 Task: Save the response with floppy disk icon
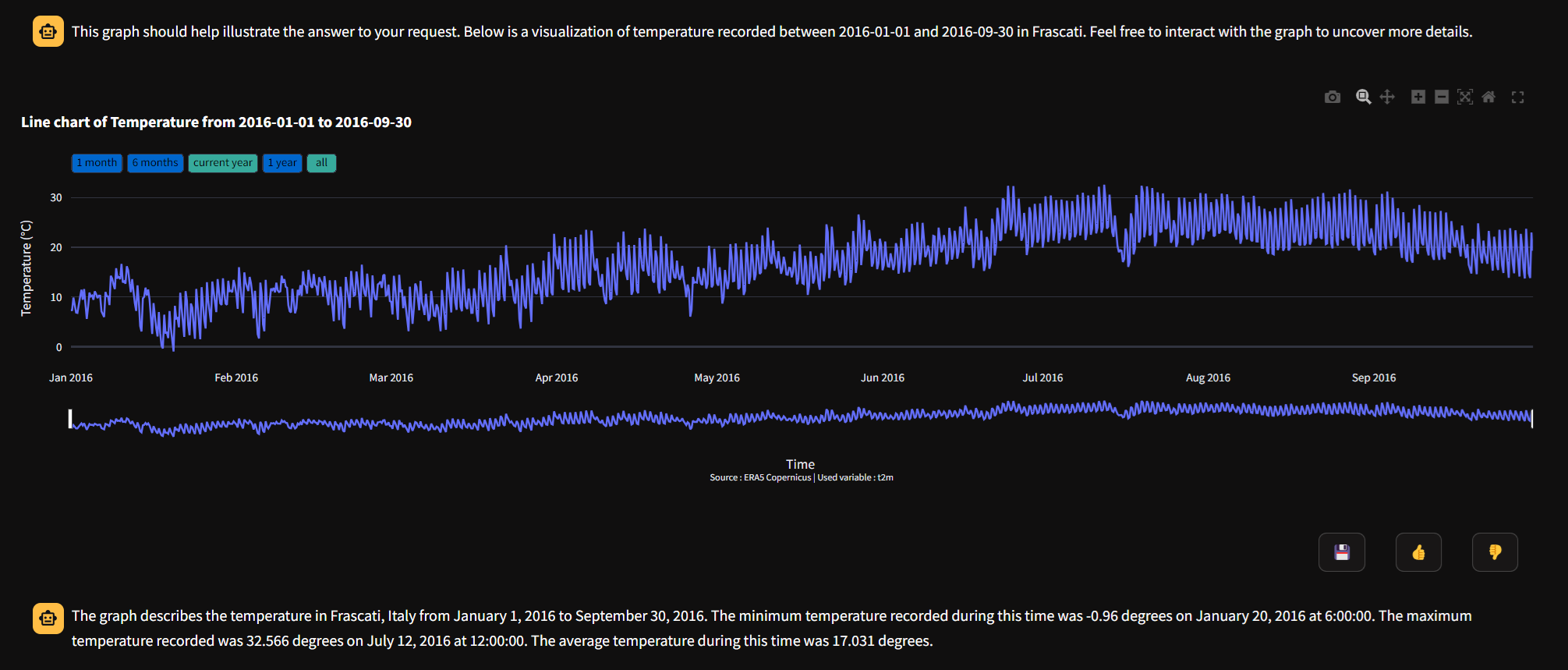click(1341, 552)
